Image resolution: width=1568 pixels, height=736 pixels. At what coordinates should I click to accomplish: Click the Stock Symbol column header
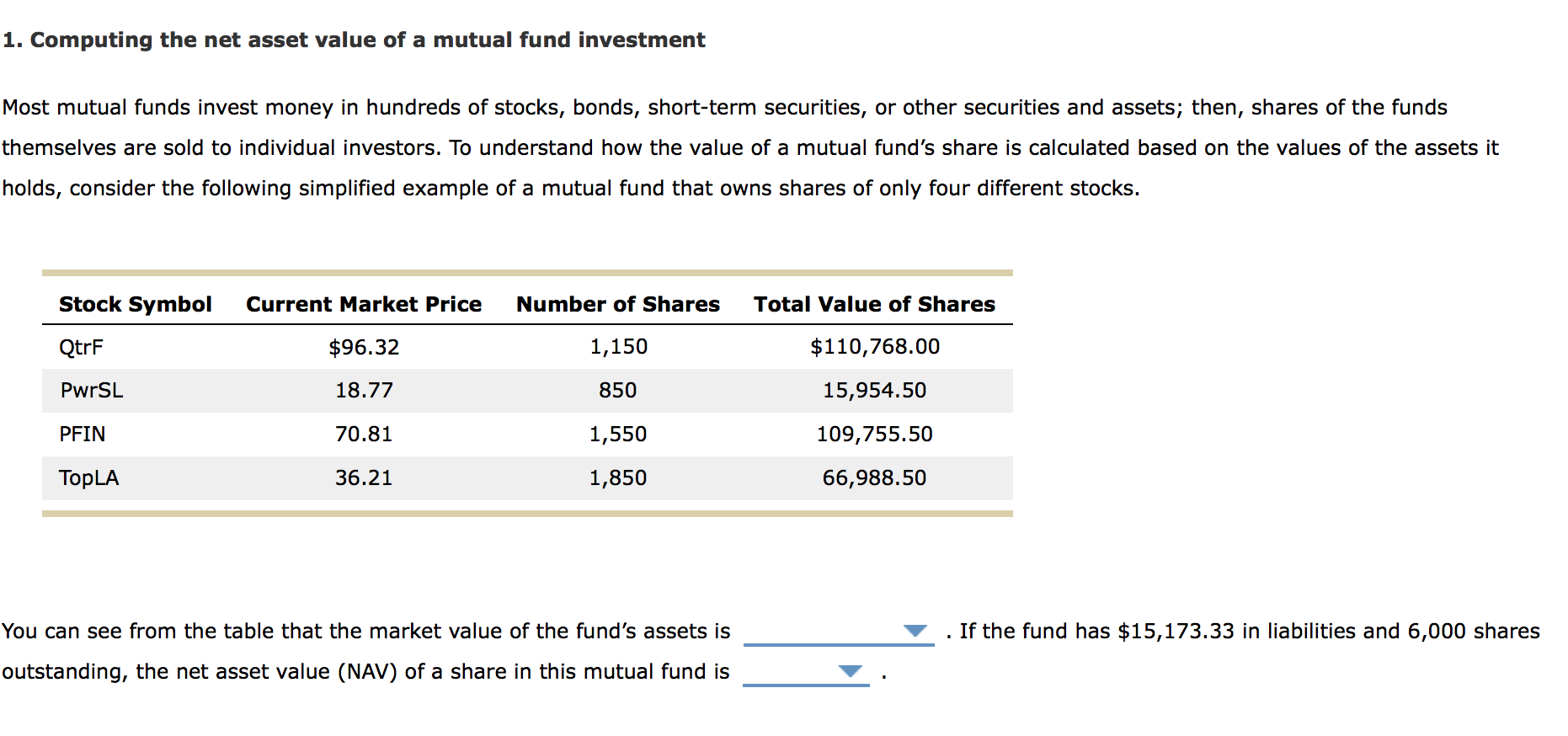coord(135,304)
